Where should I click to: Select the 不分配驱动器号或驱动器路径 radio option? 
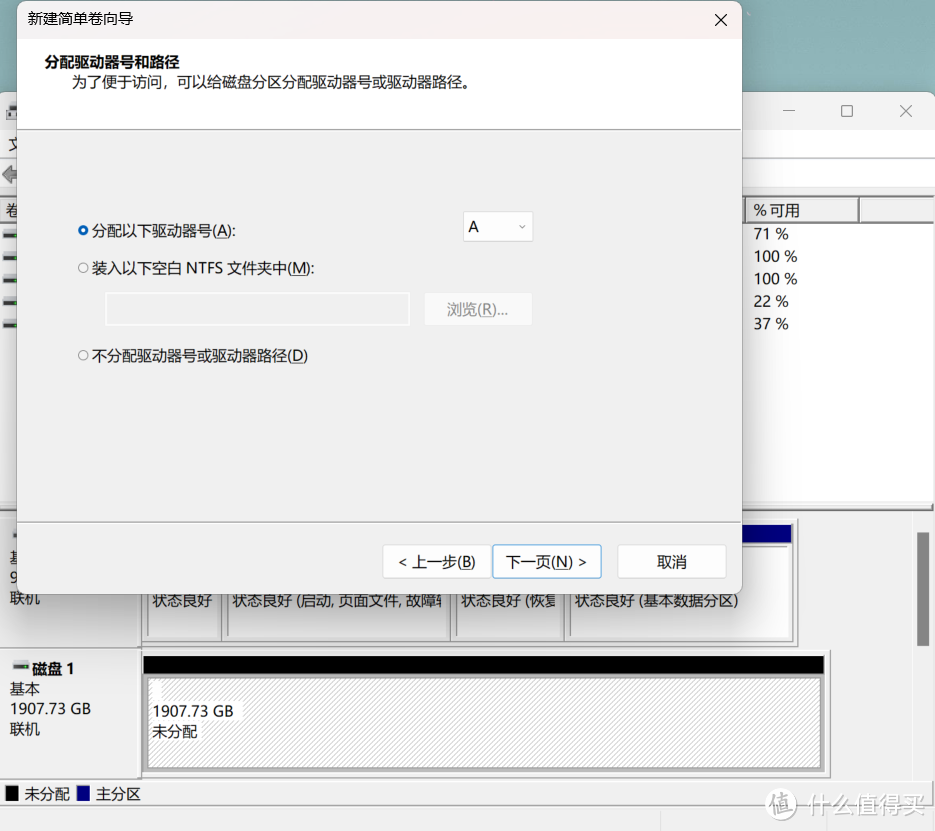click(83, 354)
